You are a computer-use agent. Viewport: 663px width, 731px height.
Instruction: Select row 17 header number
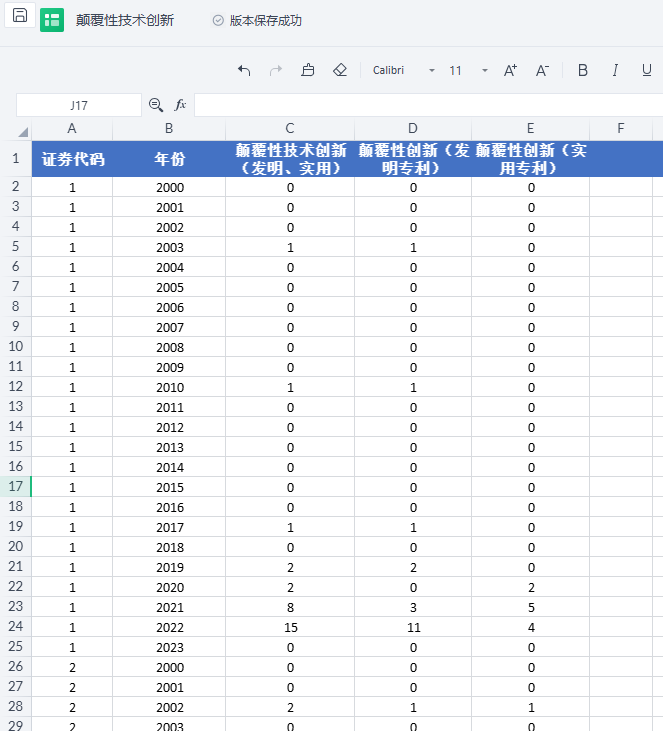tap(16, 486)
